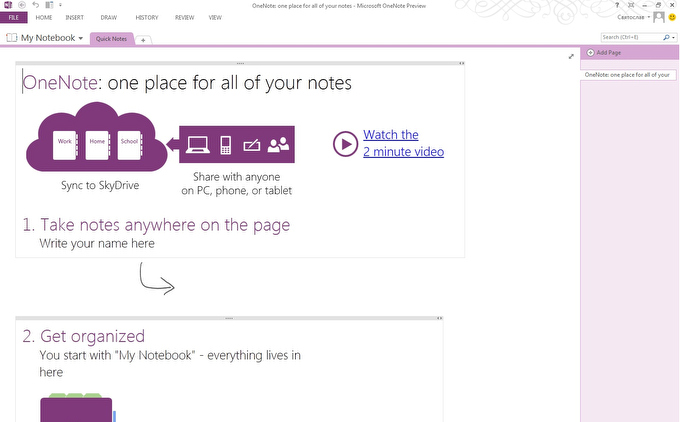The width and height of the screenshot is (680, 422).
Task: Click the Add Page button
Action: click(604, 52)
